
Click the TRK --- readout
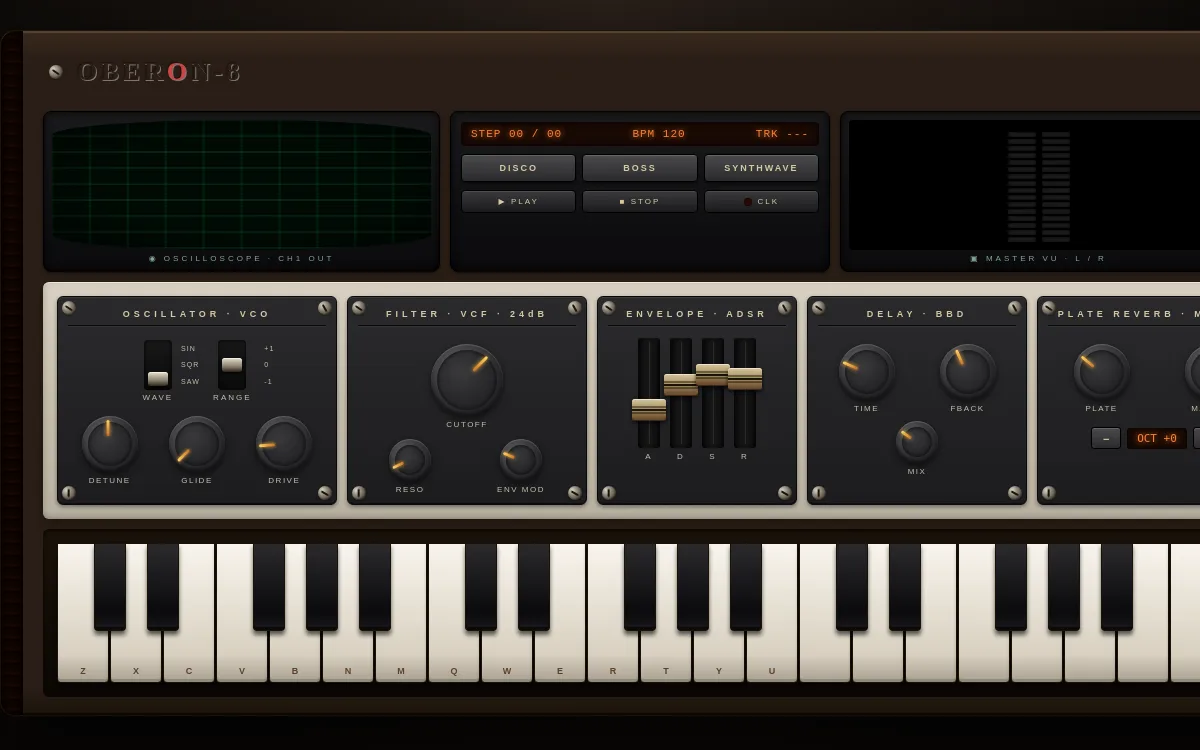coord(782,134)
